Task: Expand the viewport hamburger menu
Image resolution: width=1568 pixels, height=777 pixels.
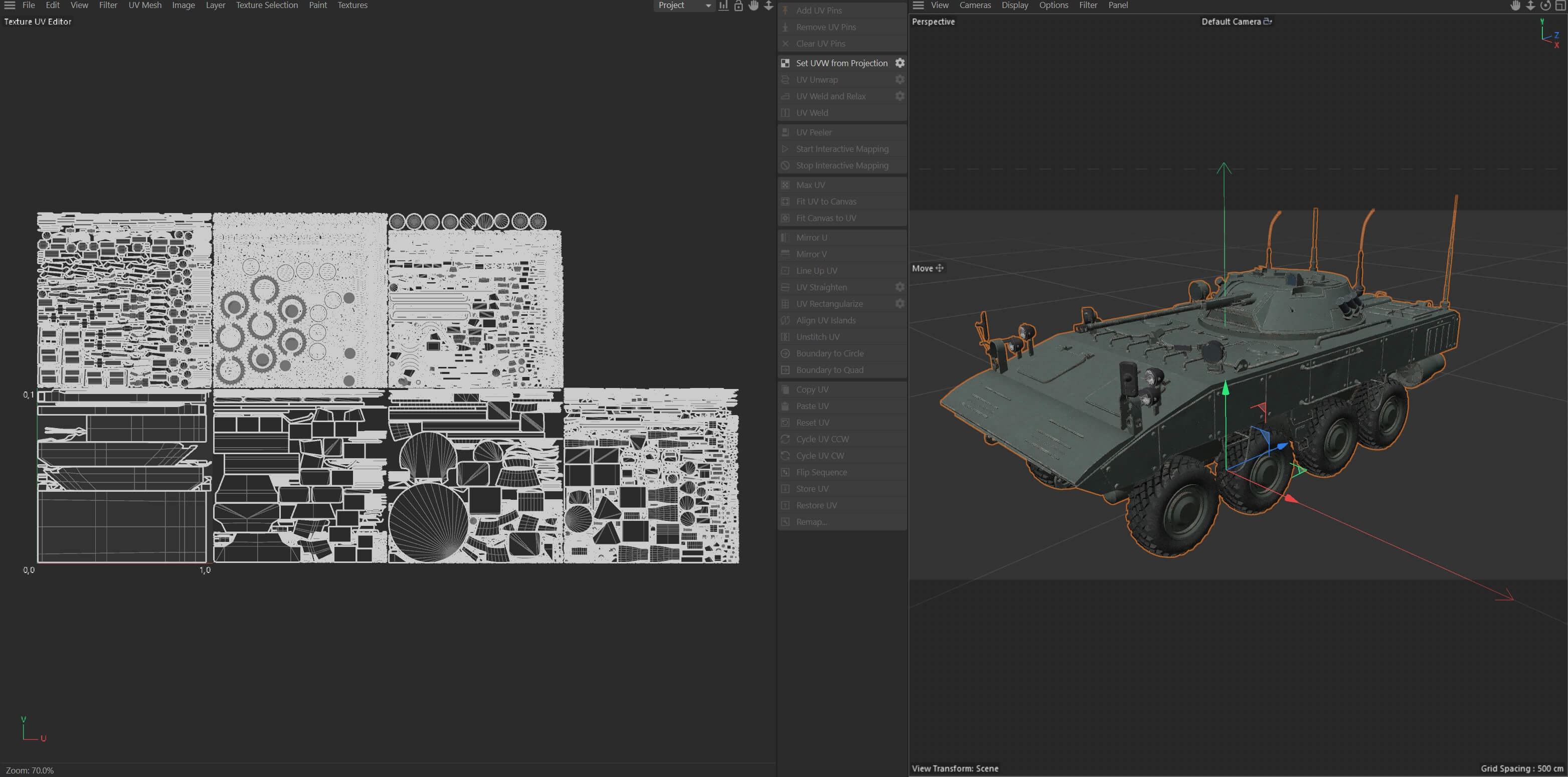Action: coord(919,6)
